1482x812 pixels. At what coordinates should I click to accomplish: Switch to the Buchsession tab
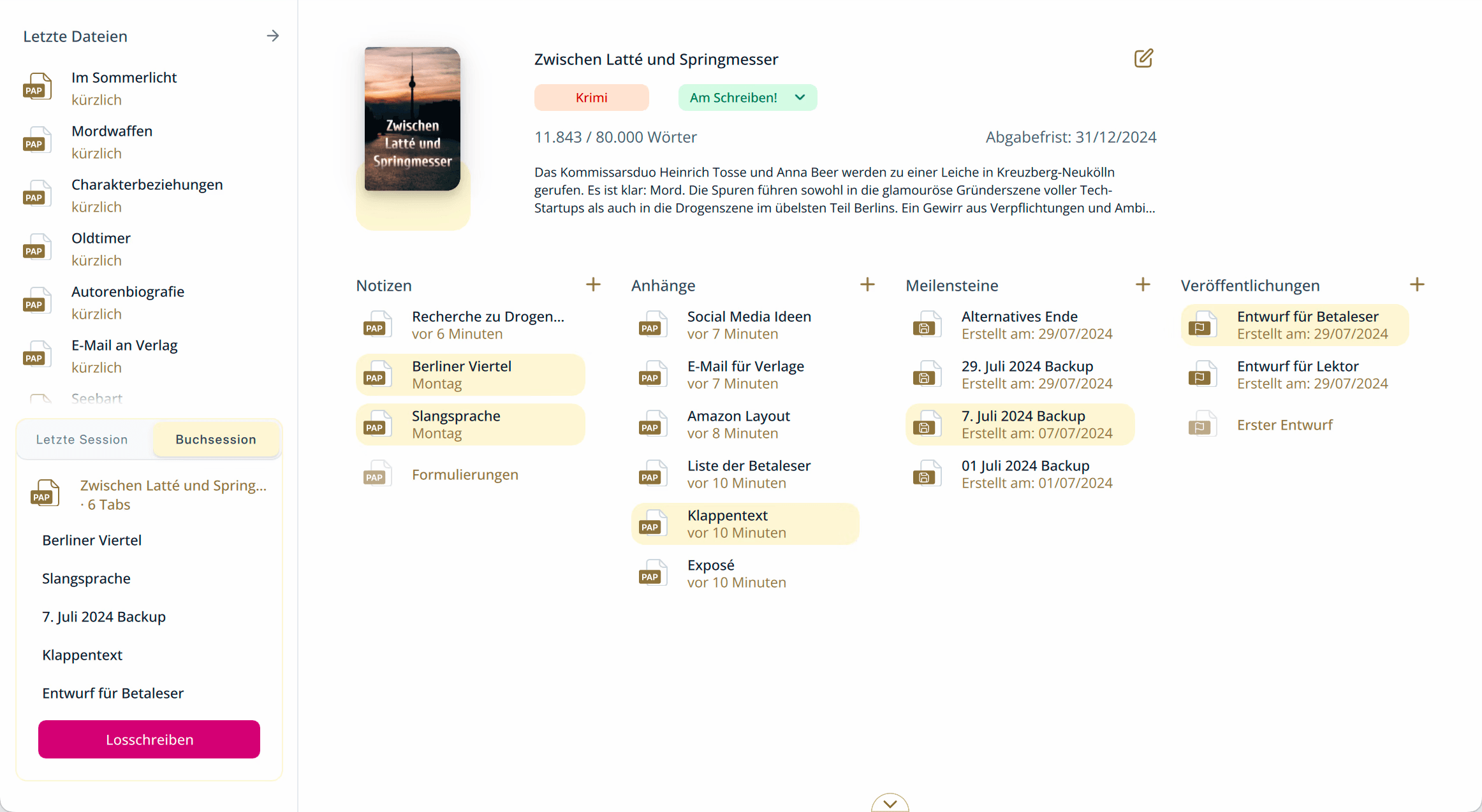(216, 439)
